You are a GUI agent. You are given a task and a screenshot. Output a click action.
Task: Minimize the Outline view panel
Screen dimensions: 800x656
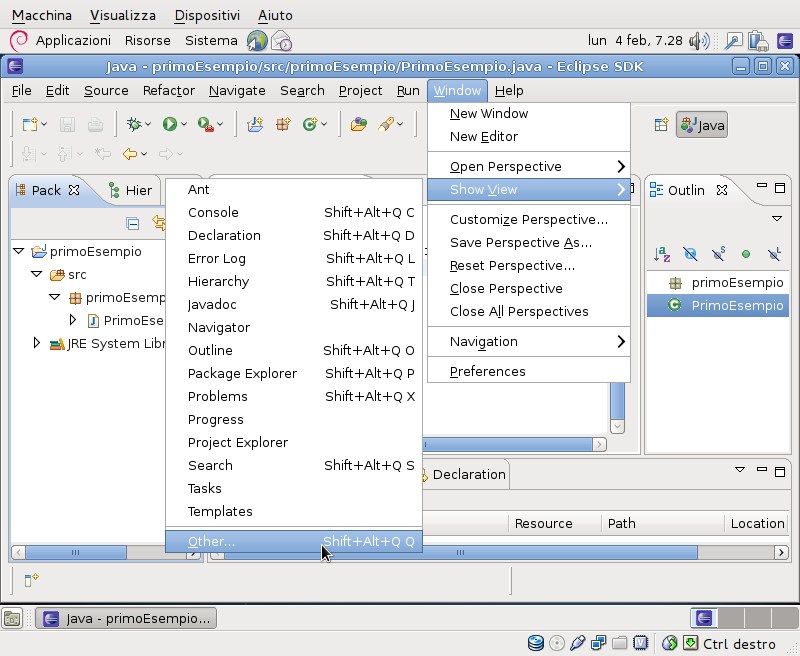[761, 187]
